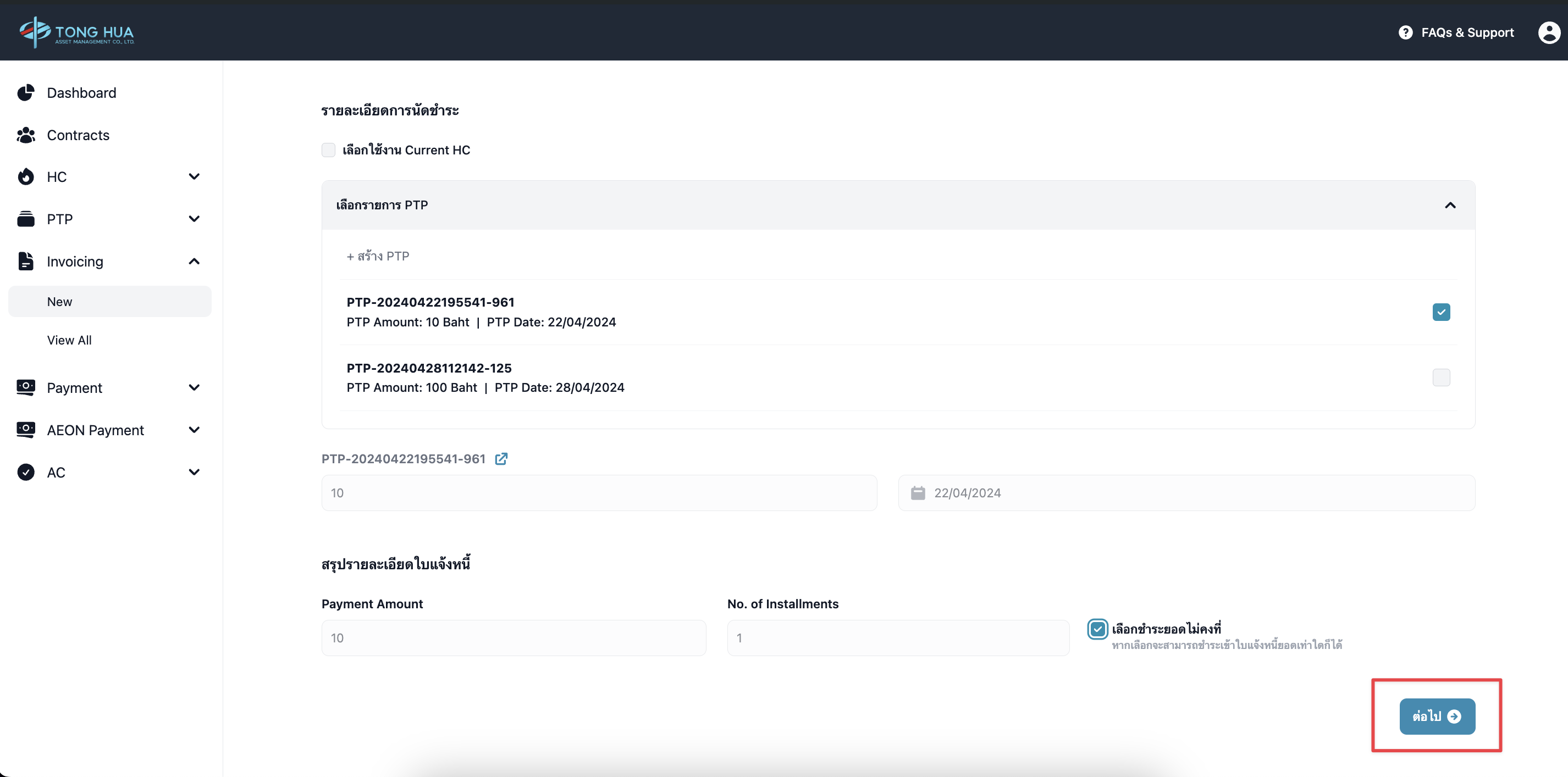Collapse the เลือกรายการ PTP panel
The image size is (1568, 777).
pos(1450,205)
